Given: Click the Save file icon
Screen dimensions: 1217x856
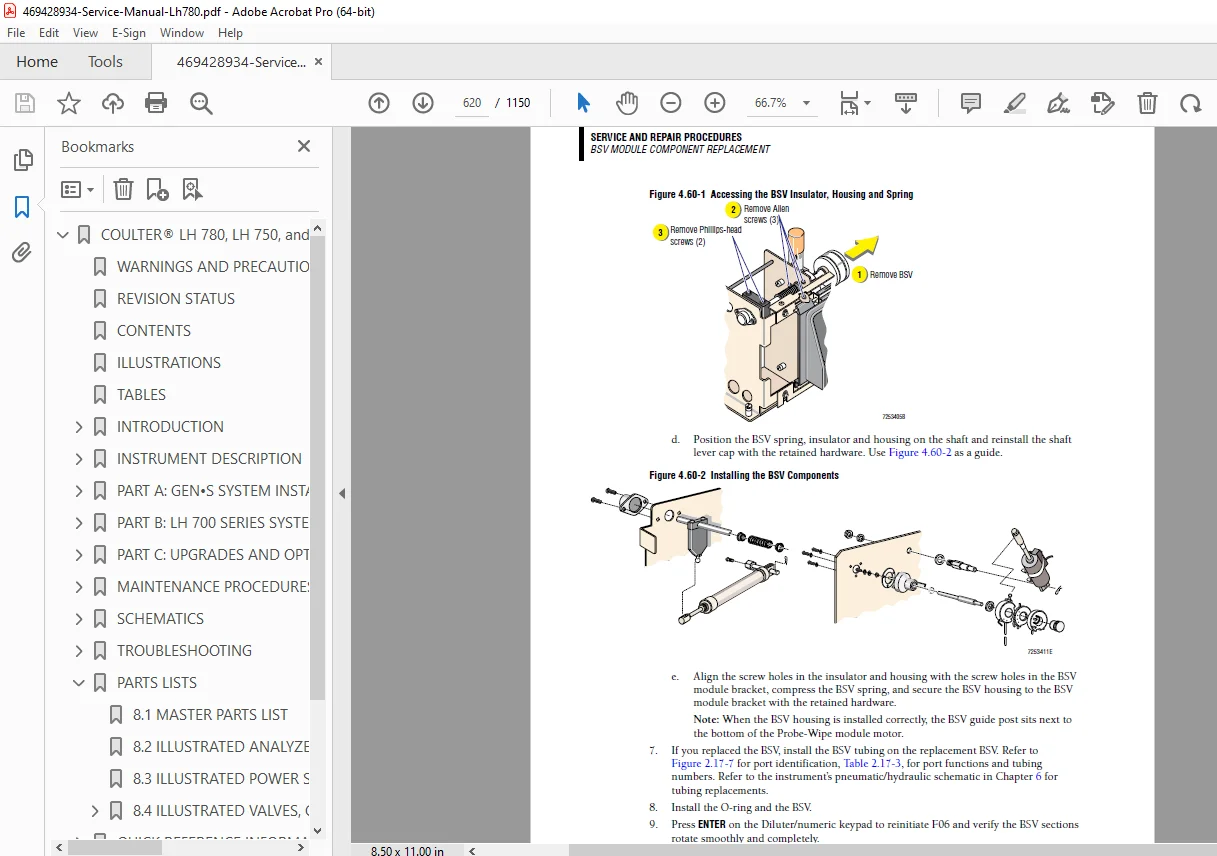Looking at the screenshot, I should click(x=25, y=103).
